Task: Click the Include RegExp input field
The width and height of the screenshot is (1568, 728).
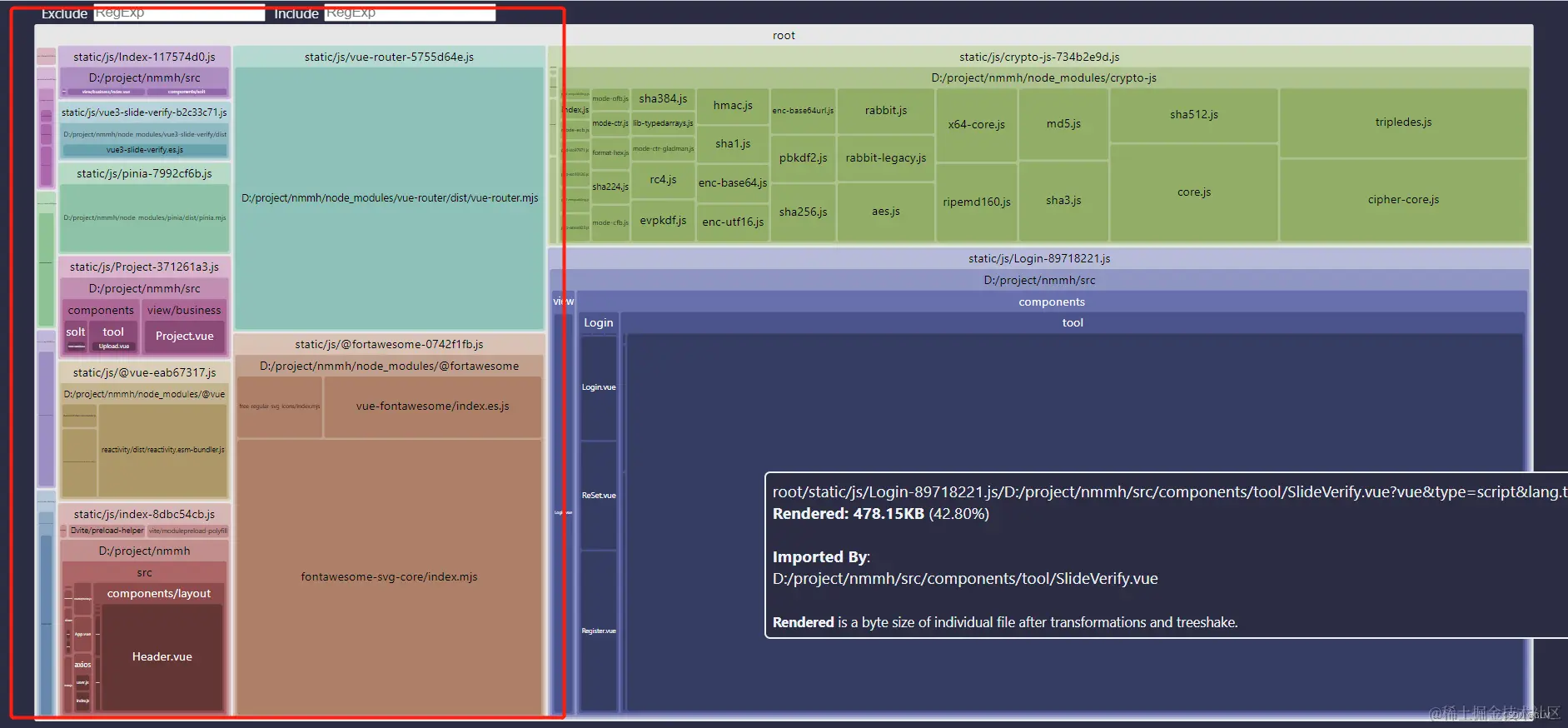Action: click(x=410, y=13)
